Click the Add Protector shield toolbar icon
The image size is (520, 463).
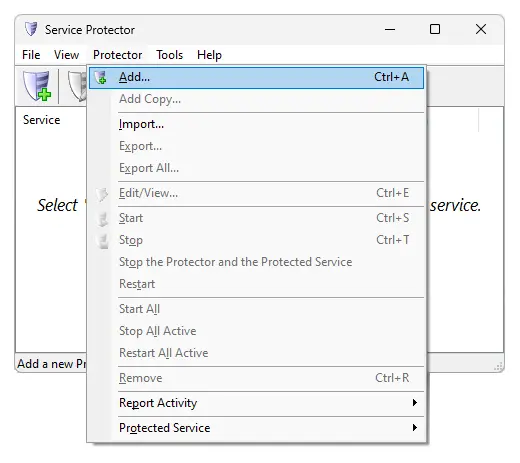[x=37, y=86]
